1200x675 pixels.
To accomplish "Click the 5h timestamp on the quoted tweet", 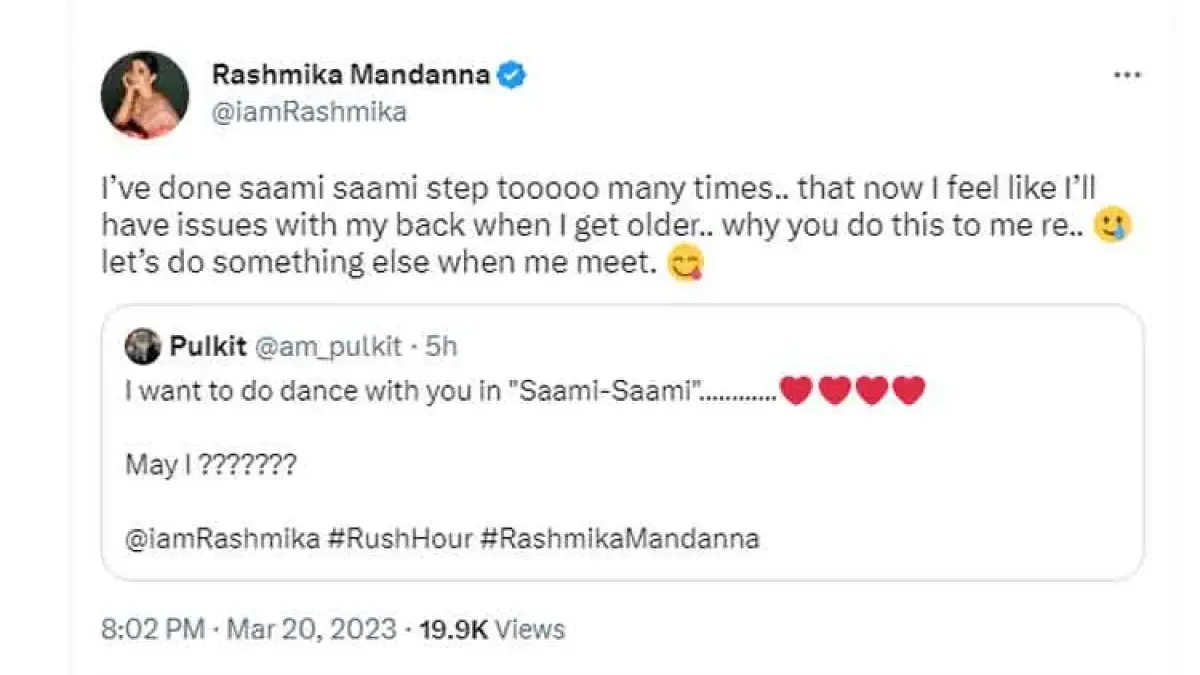I will (441, 347).
